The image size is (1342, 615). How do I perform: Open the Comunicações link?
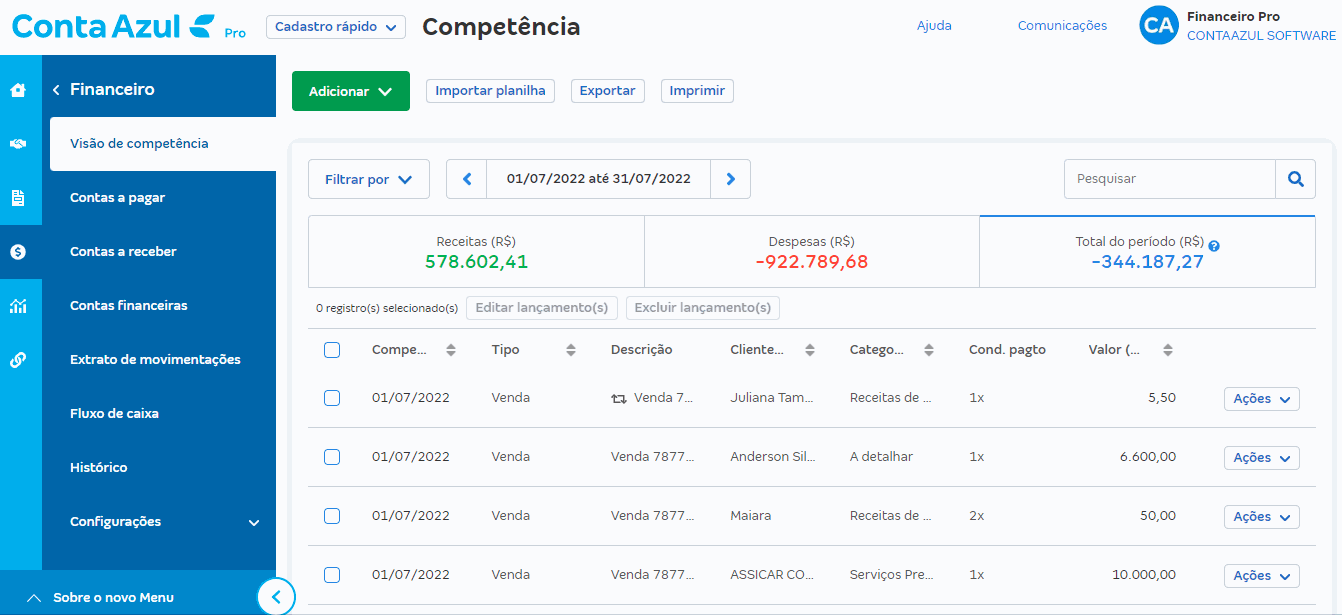[x=1062, y=26]
